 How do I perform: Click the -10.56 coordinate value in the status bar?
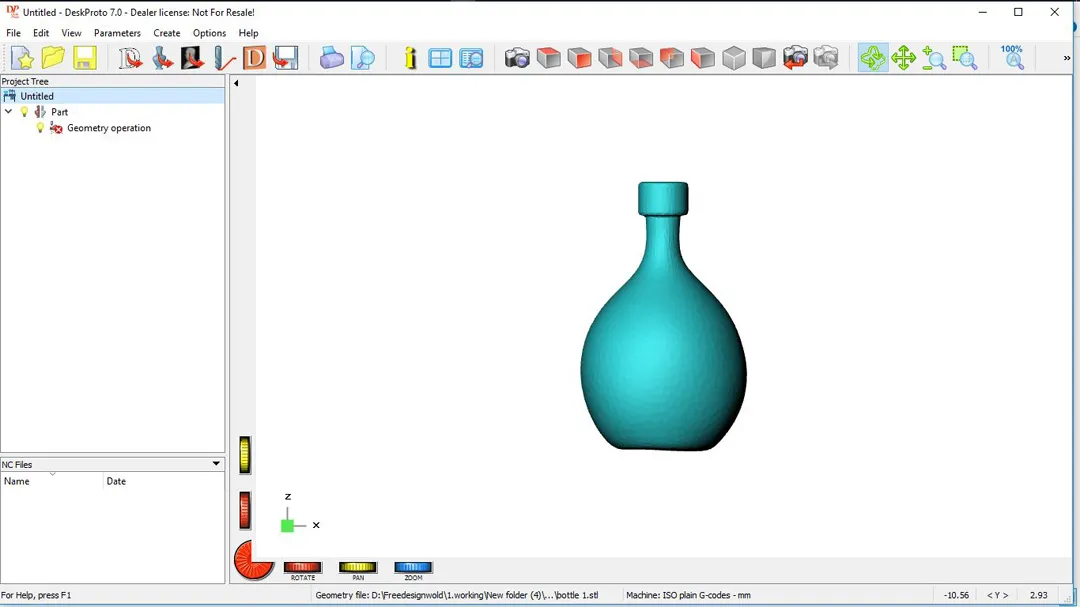(x=956, y=595)
